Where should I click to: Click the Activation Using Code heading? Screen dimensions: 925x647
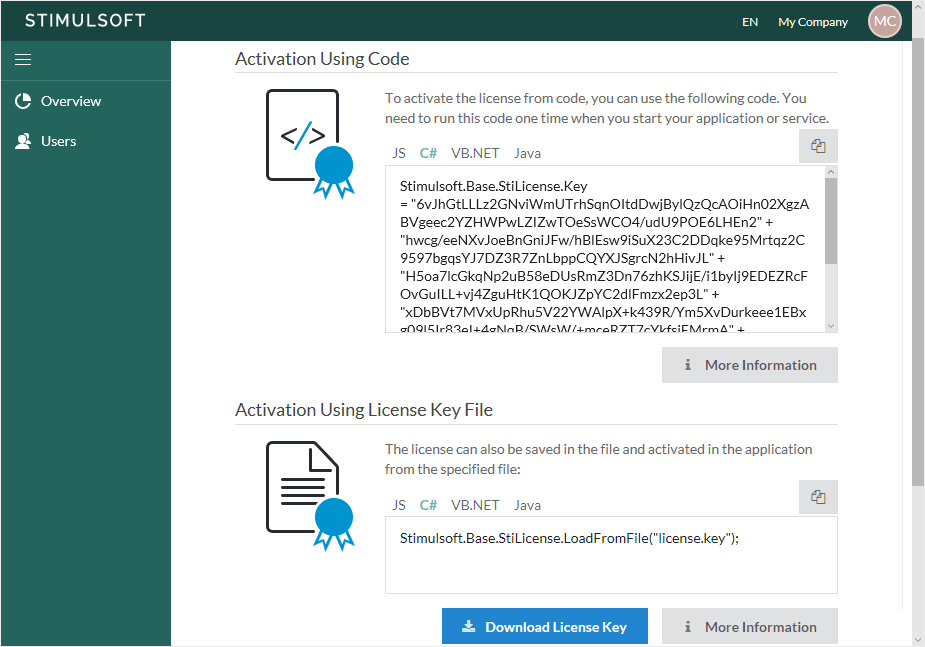(322, 59)
